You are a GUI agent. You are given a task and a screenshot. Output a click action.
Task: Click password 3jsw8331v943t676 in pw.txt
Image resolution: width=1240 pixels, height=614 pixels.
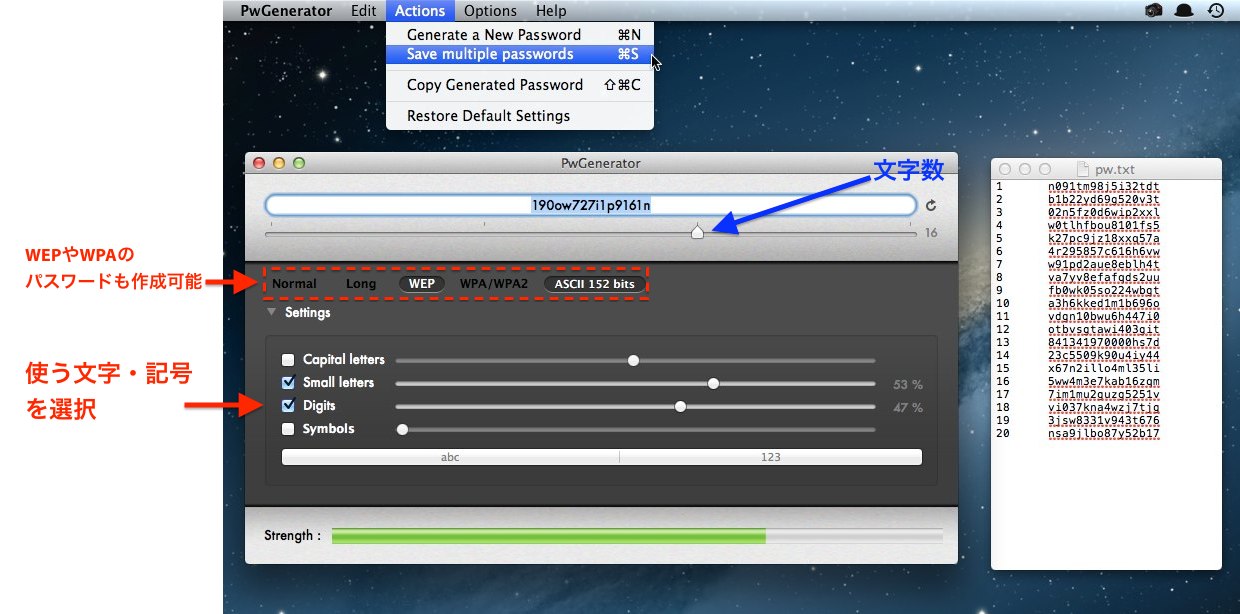1104,421
